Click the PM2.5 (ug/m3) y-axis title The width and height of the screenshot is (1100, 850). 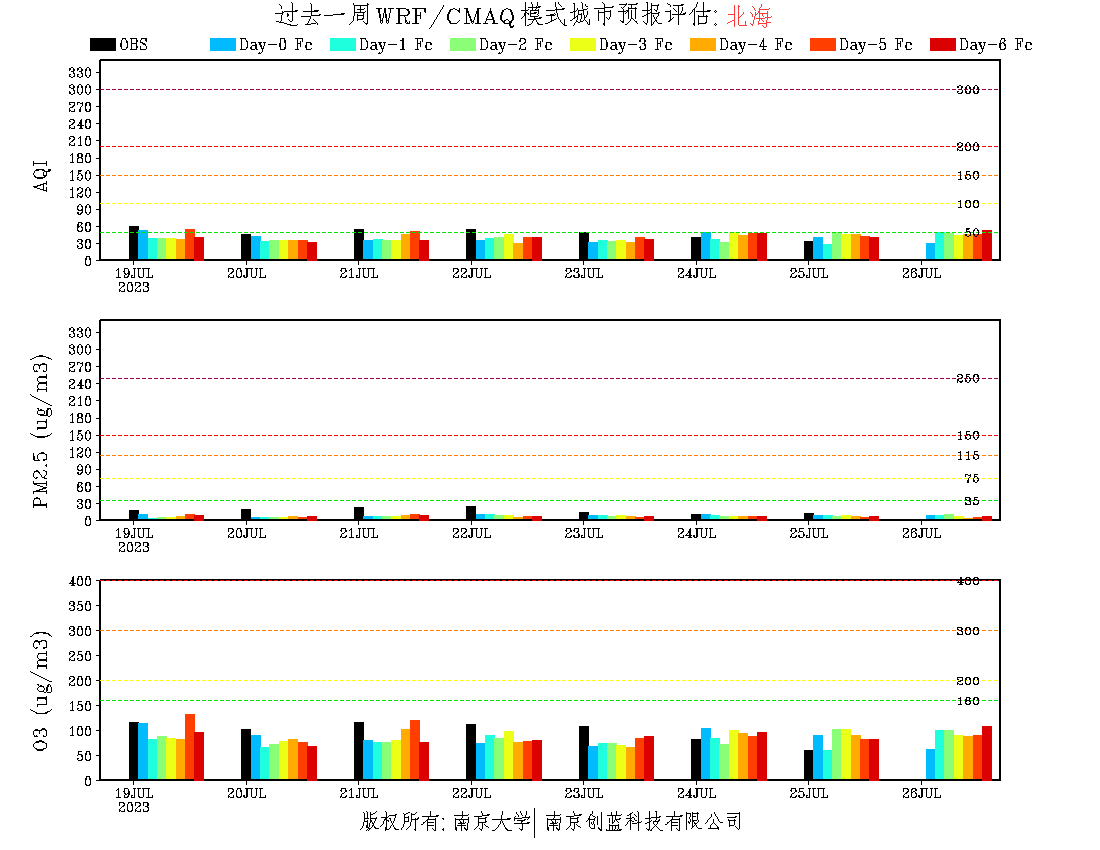click(x=42, y=431)
